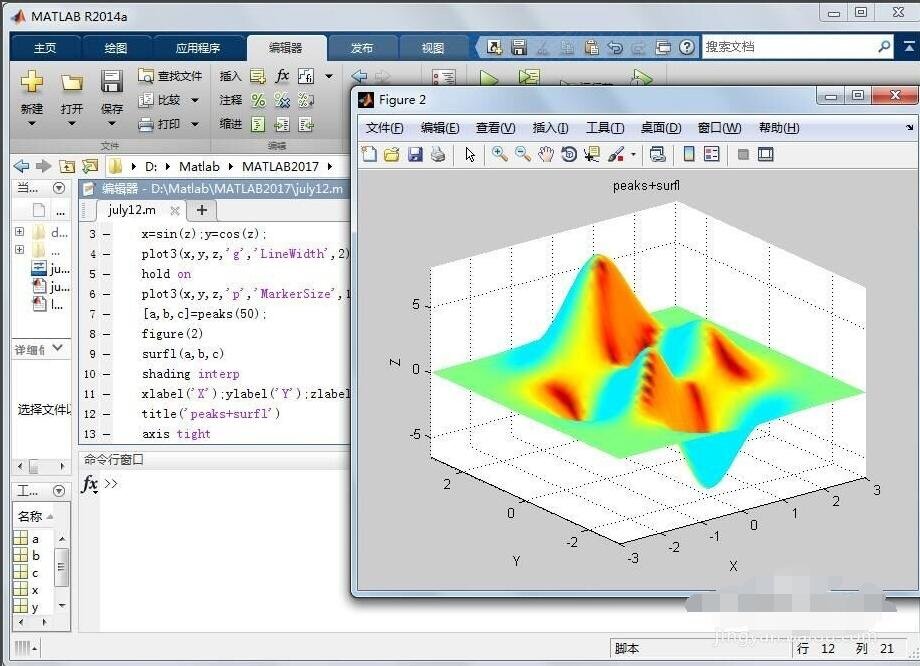The width and height of the screenshot is (920, 666).
Task: Open the 新建 (New) dropdown arrow
Action: tap(31, 124)
